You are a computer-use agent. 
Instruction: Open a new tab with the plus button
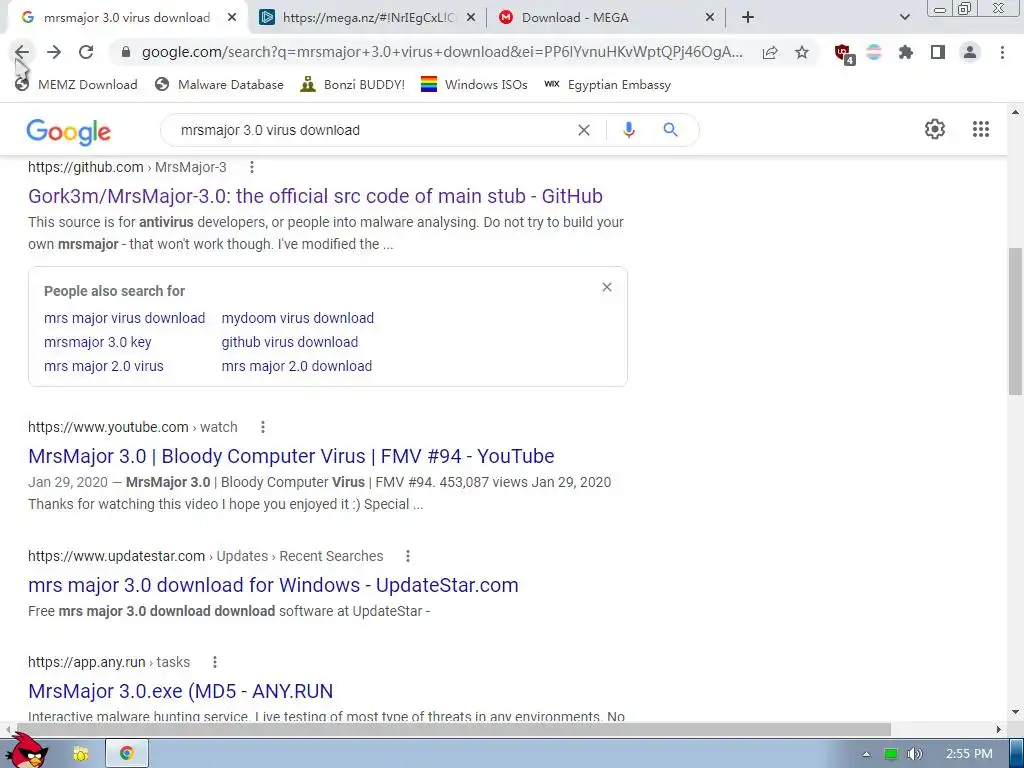click(x=748, y=18)
